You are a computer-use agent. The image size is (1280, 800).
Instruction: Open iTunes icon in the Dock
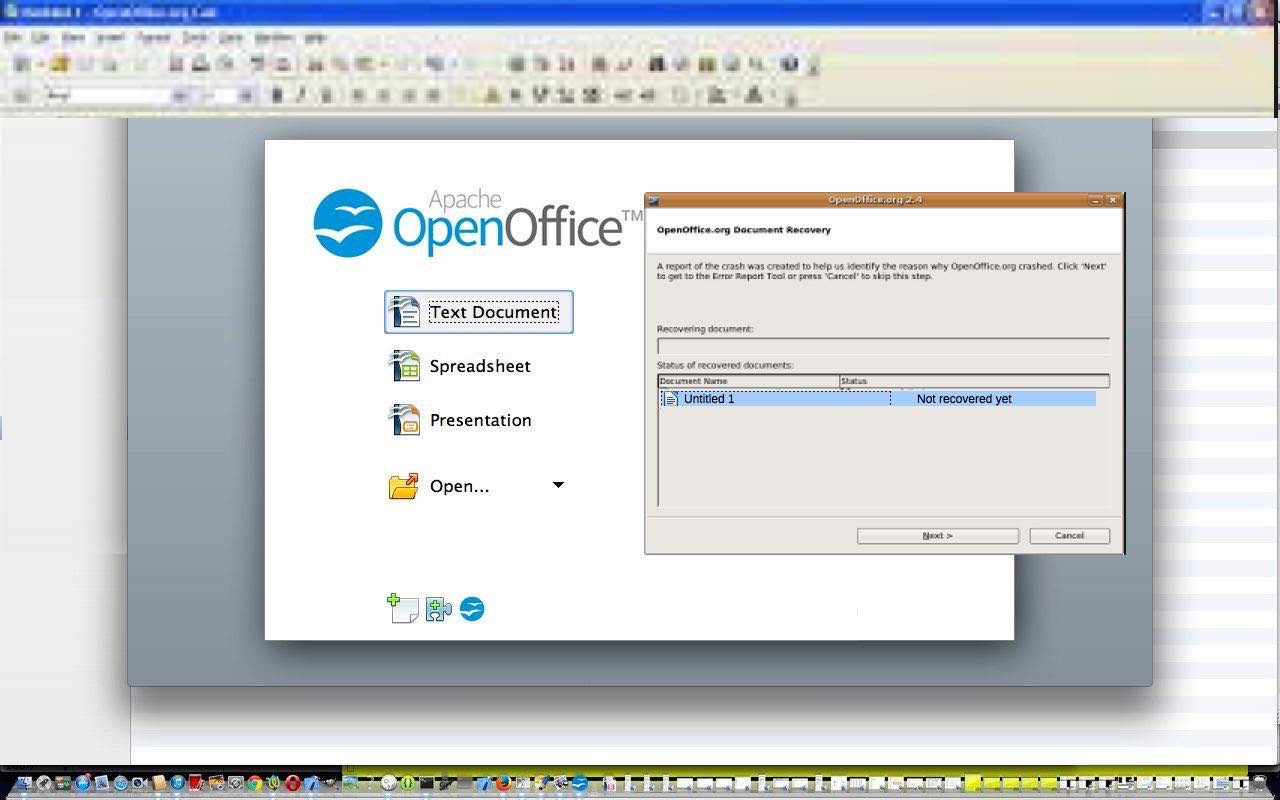pos(177,783)
